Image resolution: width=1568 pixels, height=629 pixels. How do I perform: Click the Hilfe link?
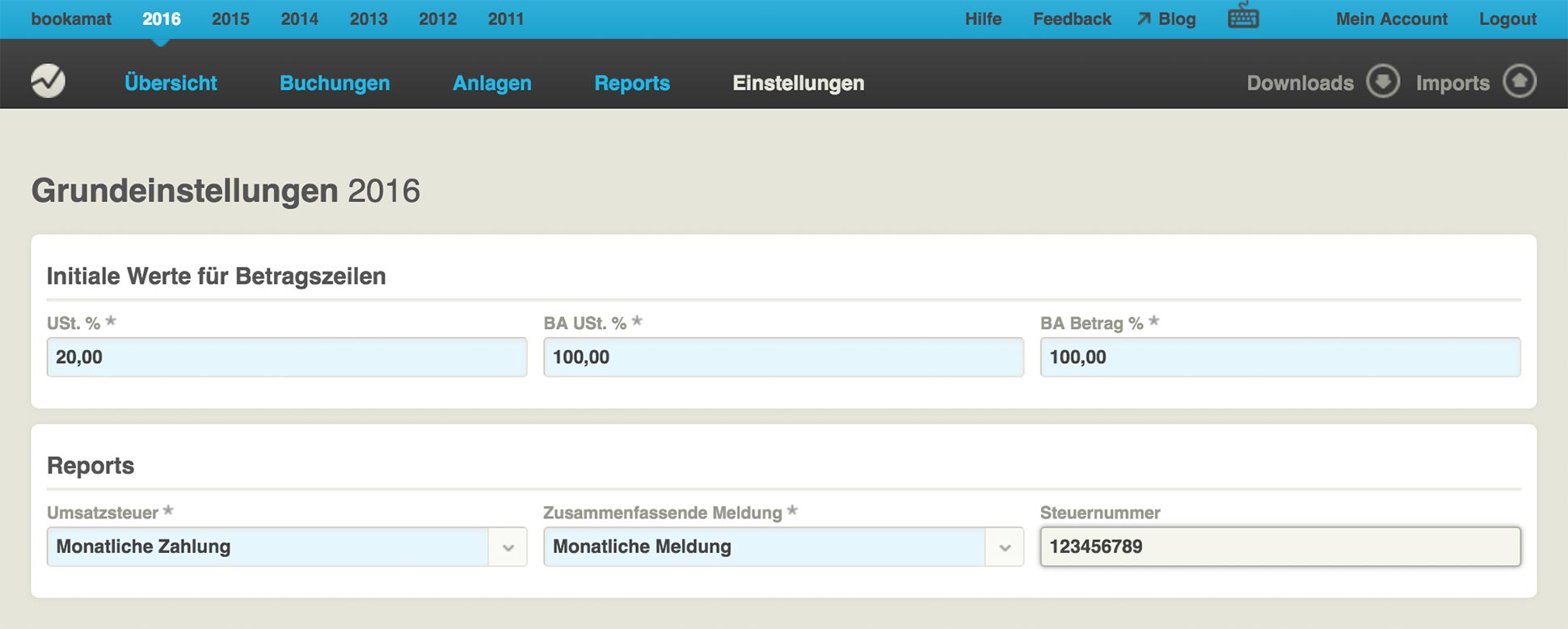[983, 19]
